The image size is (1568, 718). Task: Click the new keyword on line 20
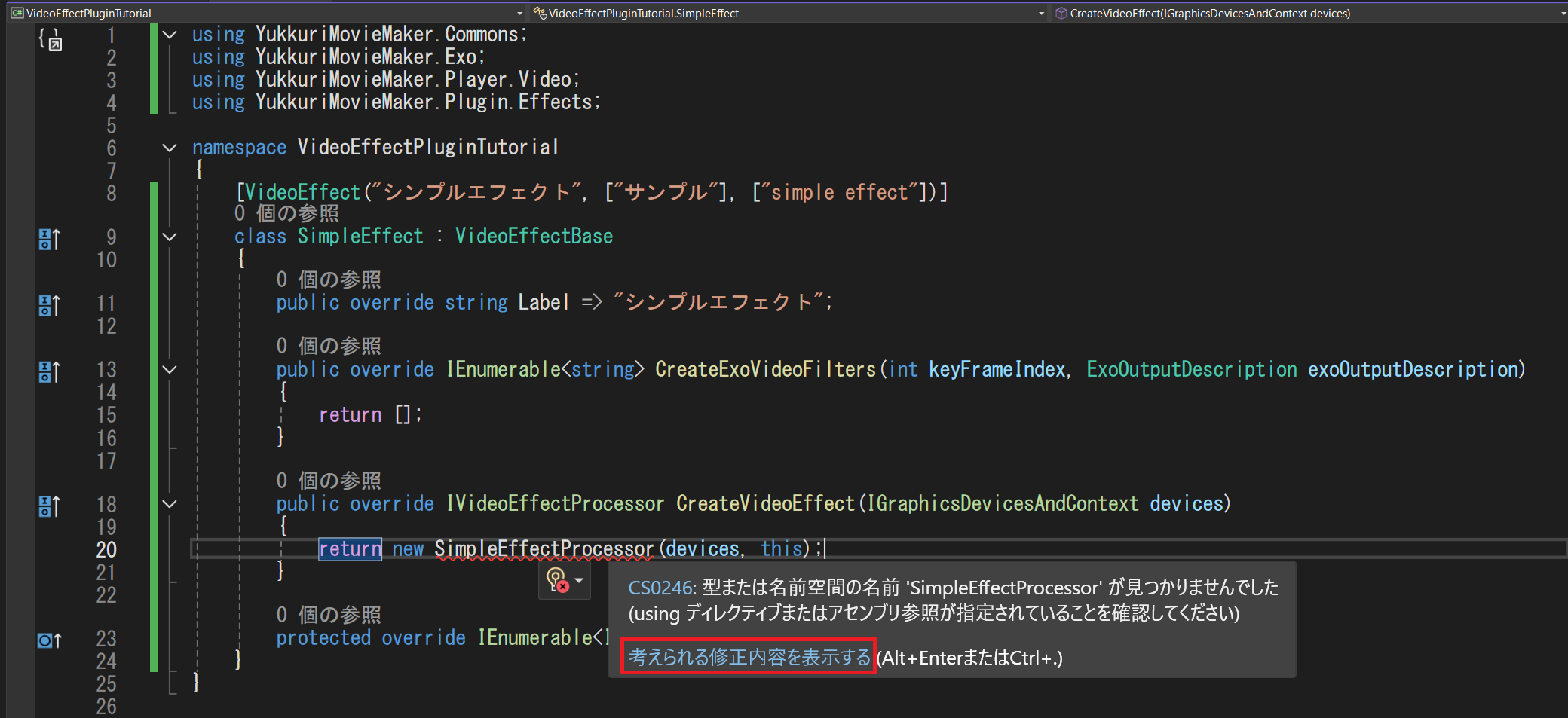408,548
